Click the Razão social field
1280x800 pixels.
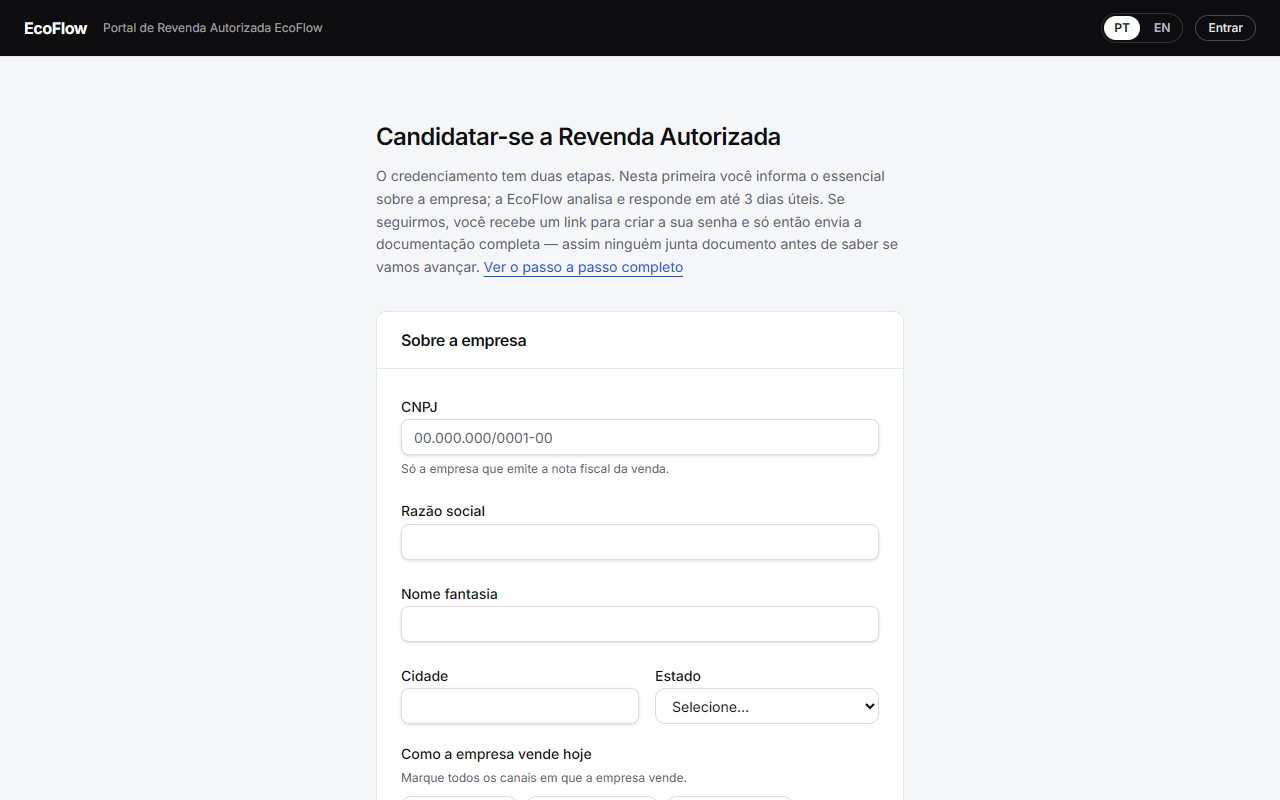coord(640,542)
